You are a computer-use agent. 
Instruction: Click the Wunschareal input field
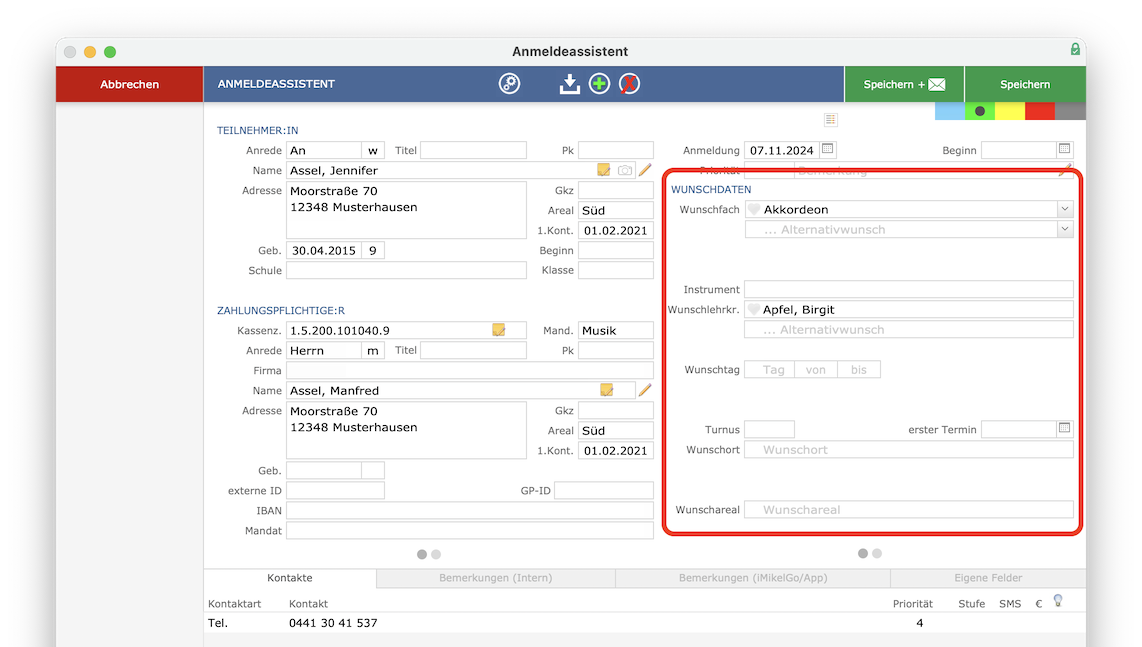tap(909, 509)
